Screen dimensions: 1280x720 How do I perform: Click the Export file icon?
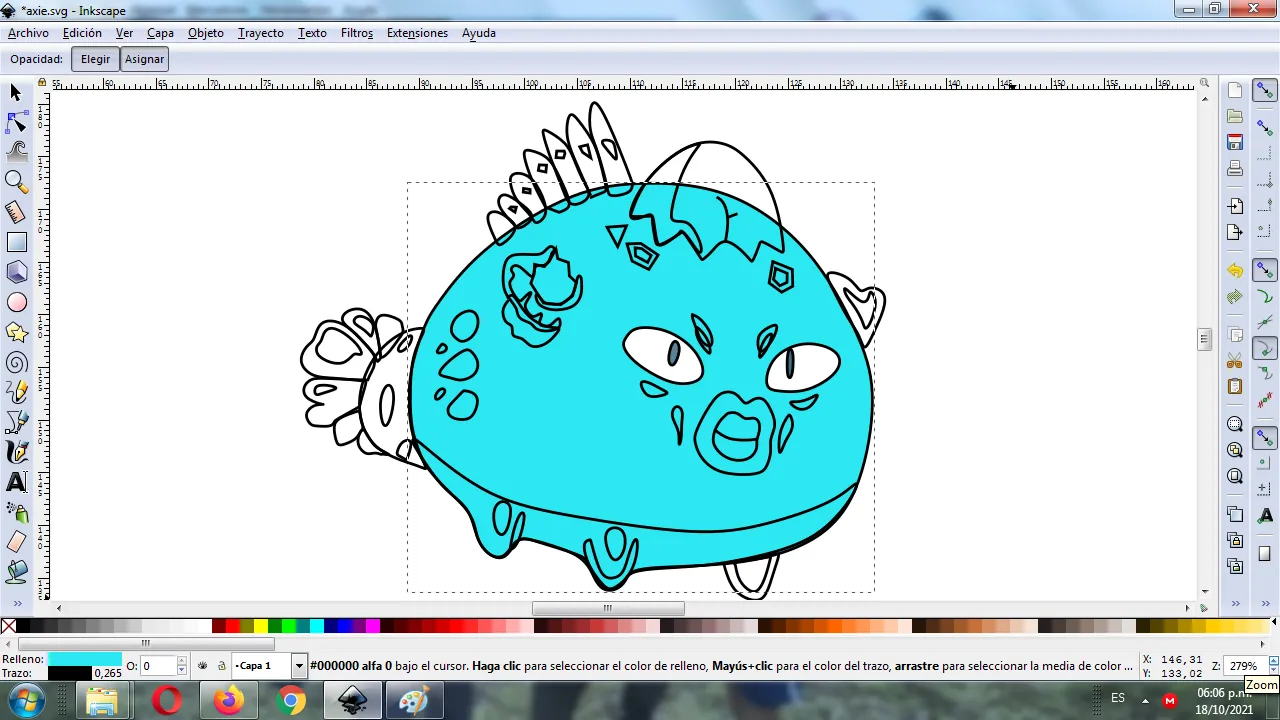(1235, 232)
